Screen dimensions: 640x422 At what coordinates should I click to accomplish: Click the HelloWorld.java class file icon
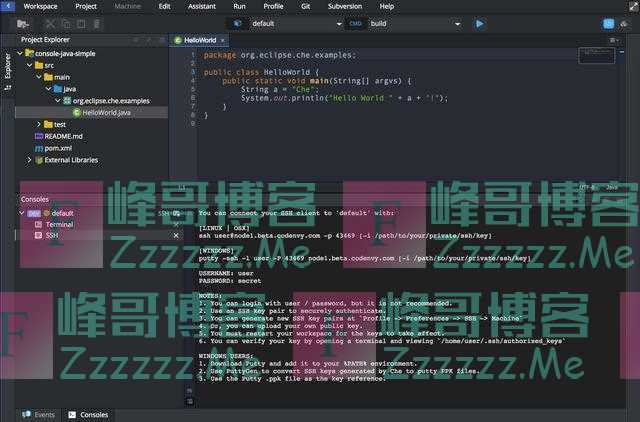[x=76, y=113]
